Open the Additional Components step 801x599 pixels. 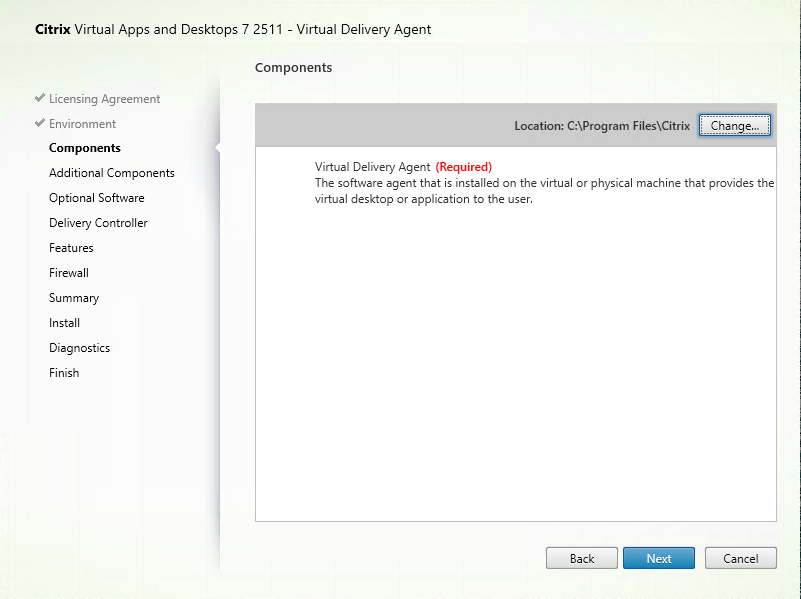[111, 172]
